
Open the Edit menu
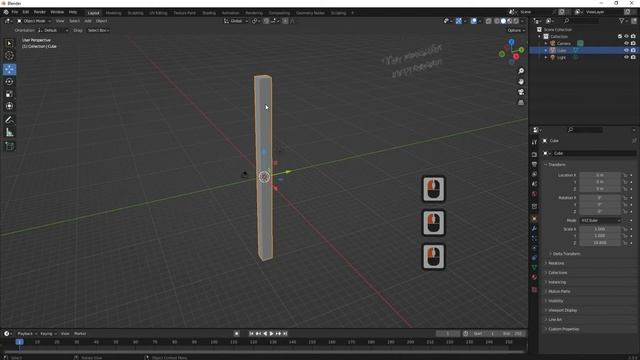click(26, 12)
